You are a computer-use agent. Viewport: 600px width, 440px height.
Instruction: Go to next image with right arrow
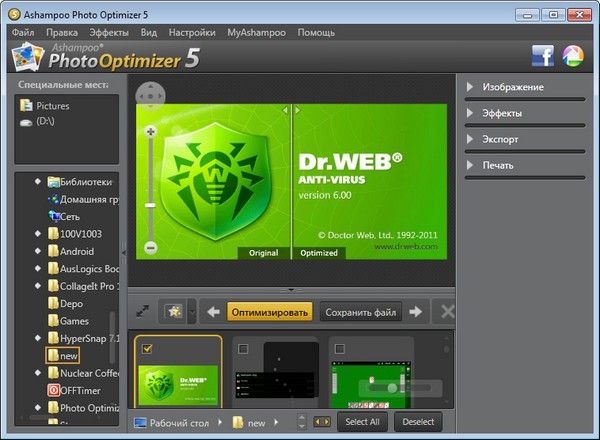coord(415,312)
